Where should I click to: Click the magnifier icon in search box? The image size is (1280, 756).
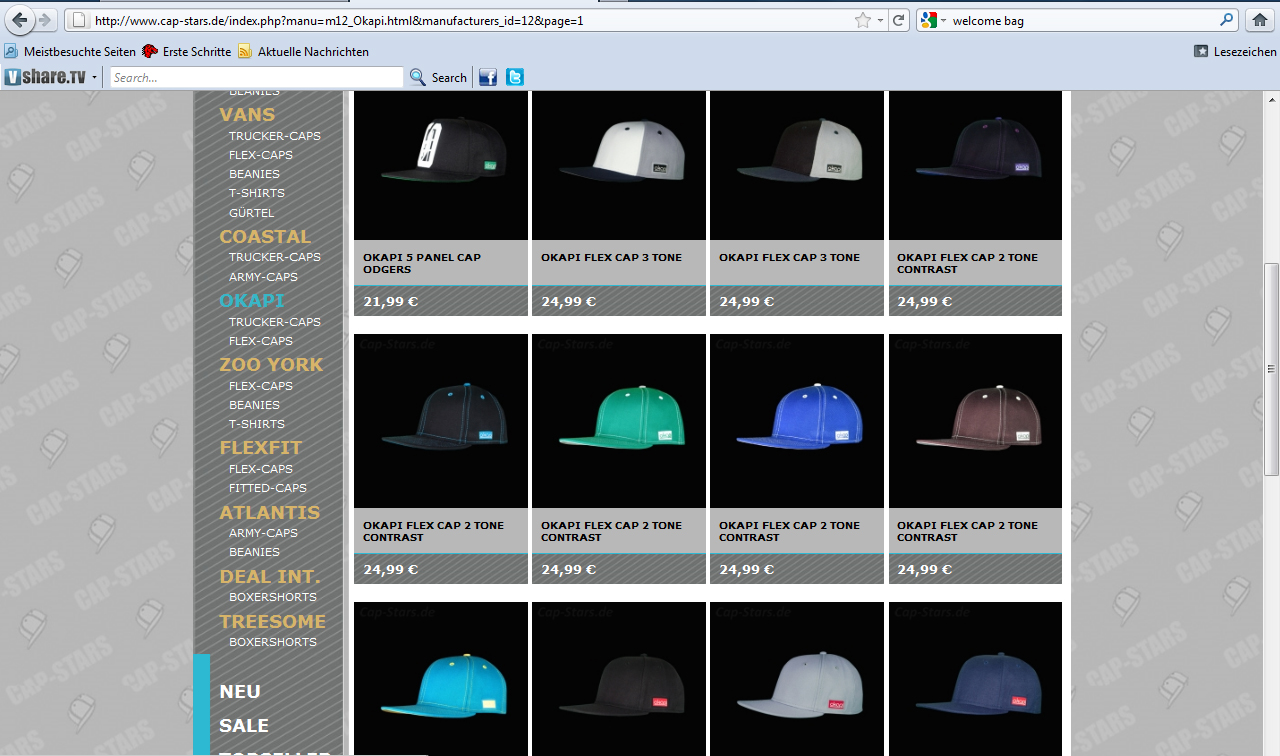click(1227, 20)
